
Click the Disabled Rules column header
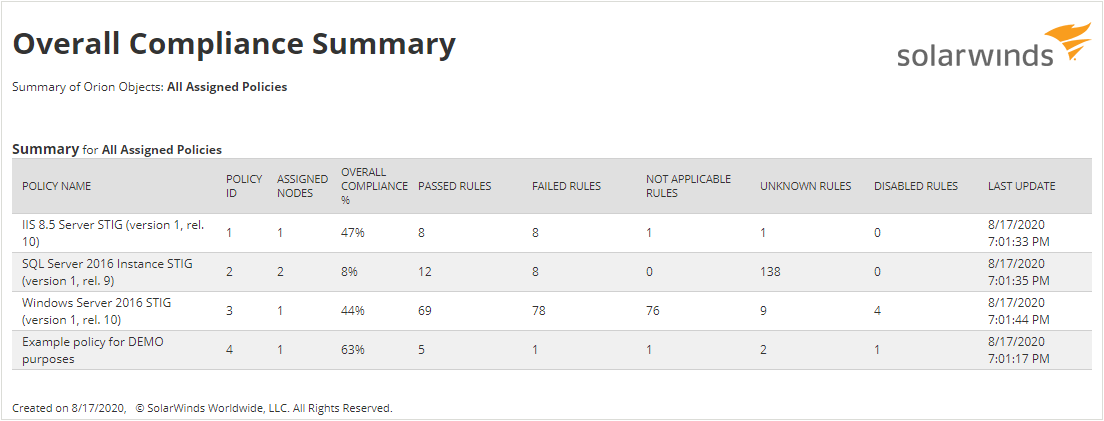916,187
